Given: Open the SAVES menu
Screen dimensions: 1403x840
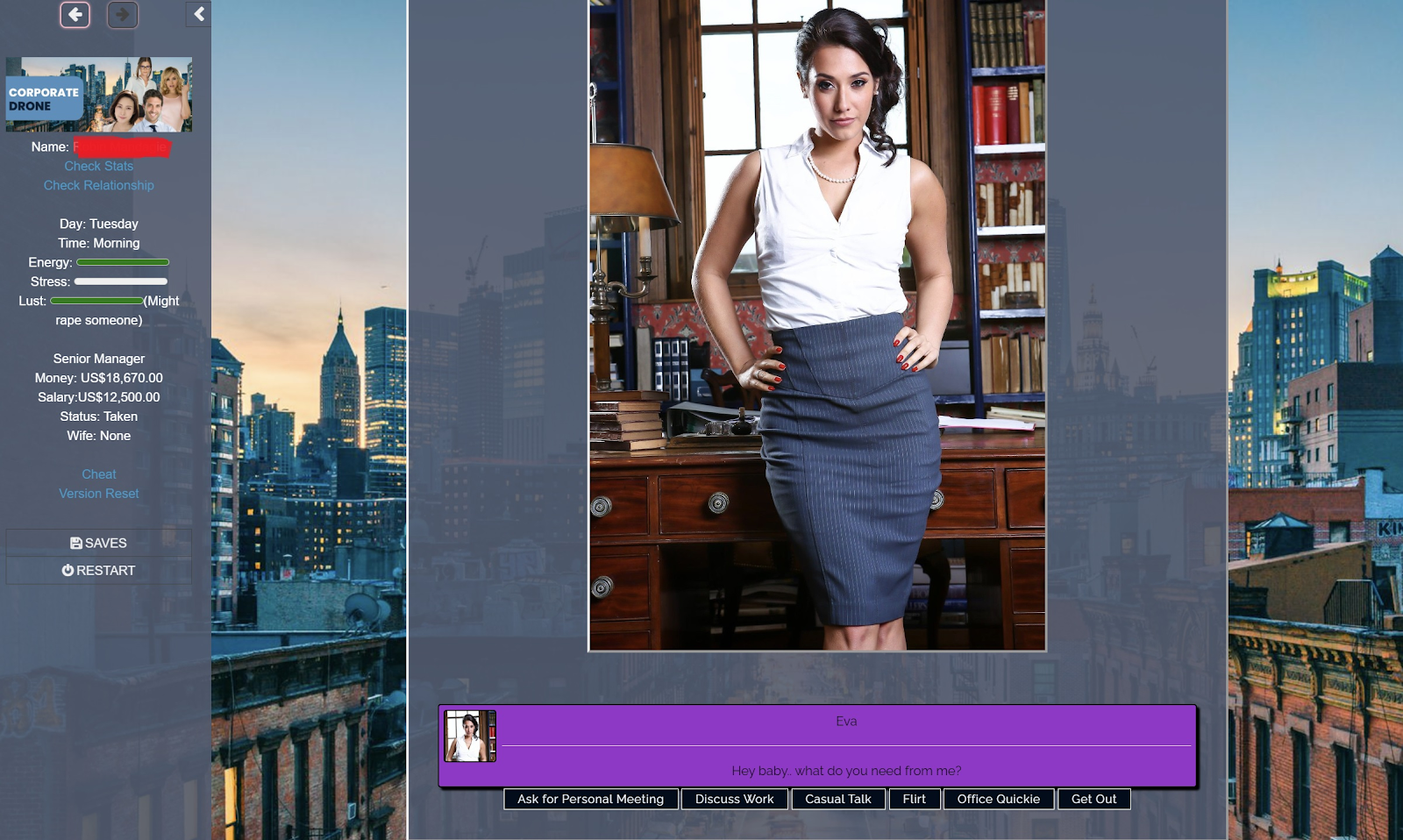Looking at the screenshot, I should pos(99,543).
